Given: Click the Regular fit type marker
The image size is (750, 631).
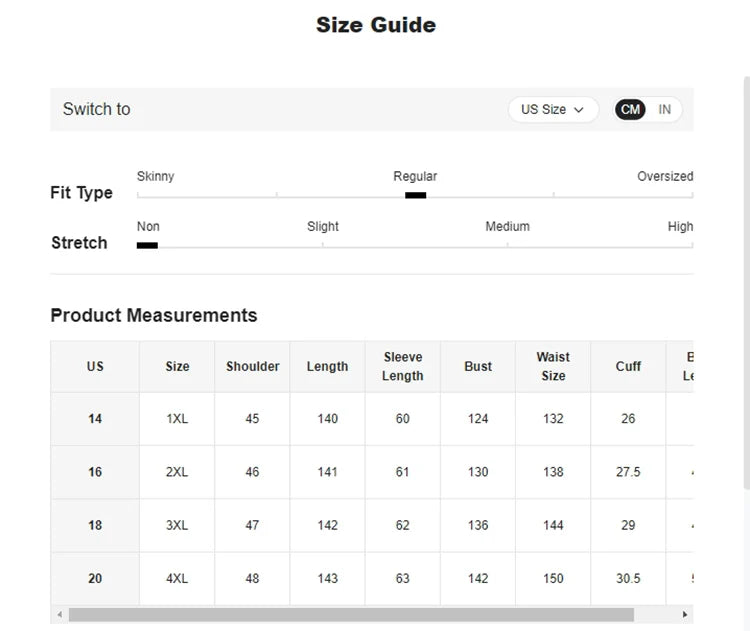Looking at the screenshot, I should click(415, 195).
